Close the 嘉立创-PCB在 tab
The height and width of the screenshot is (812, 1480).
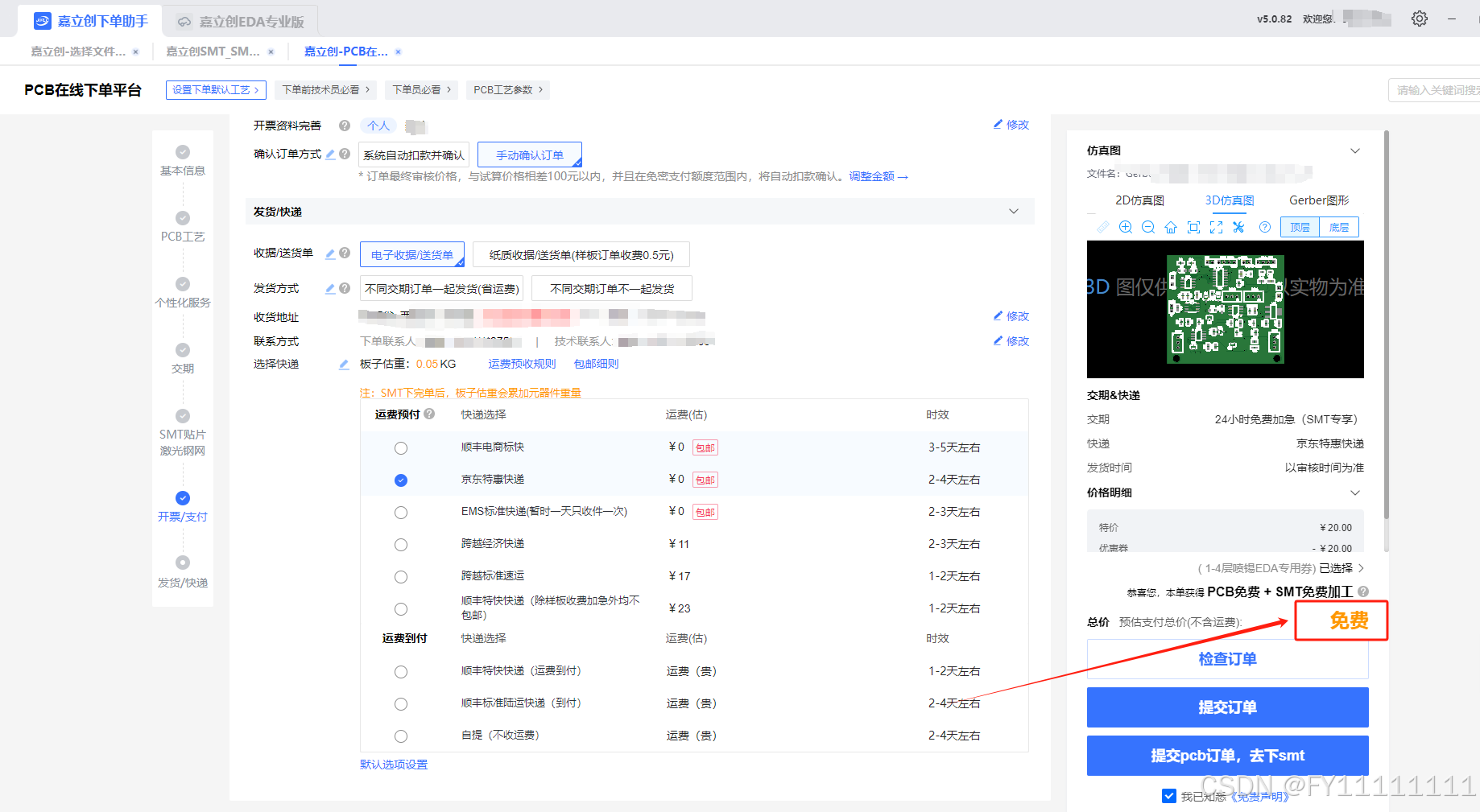[x=398, y=52]
